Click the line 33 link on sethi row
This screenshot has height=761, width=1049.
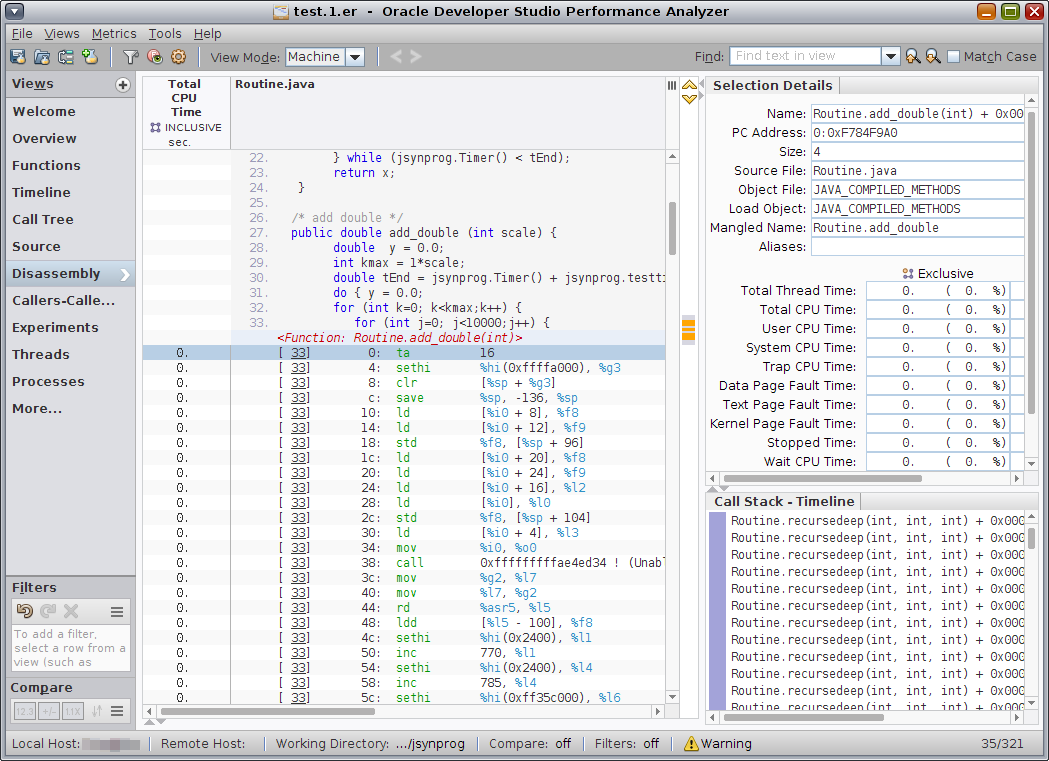[299, 368]
